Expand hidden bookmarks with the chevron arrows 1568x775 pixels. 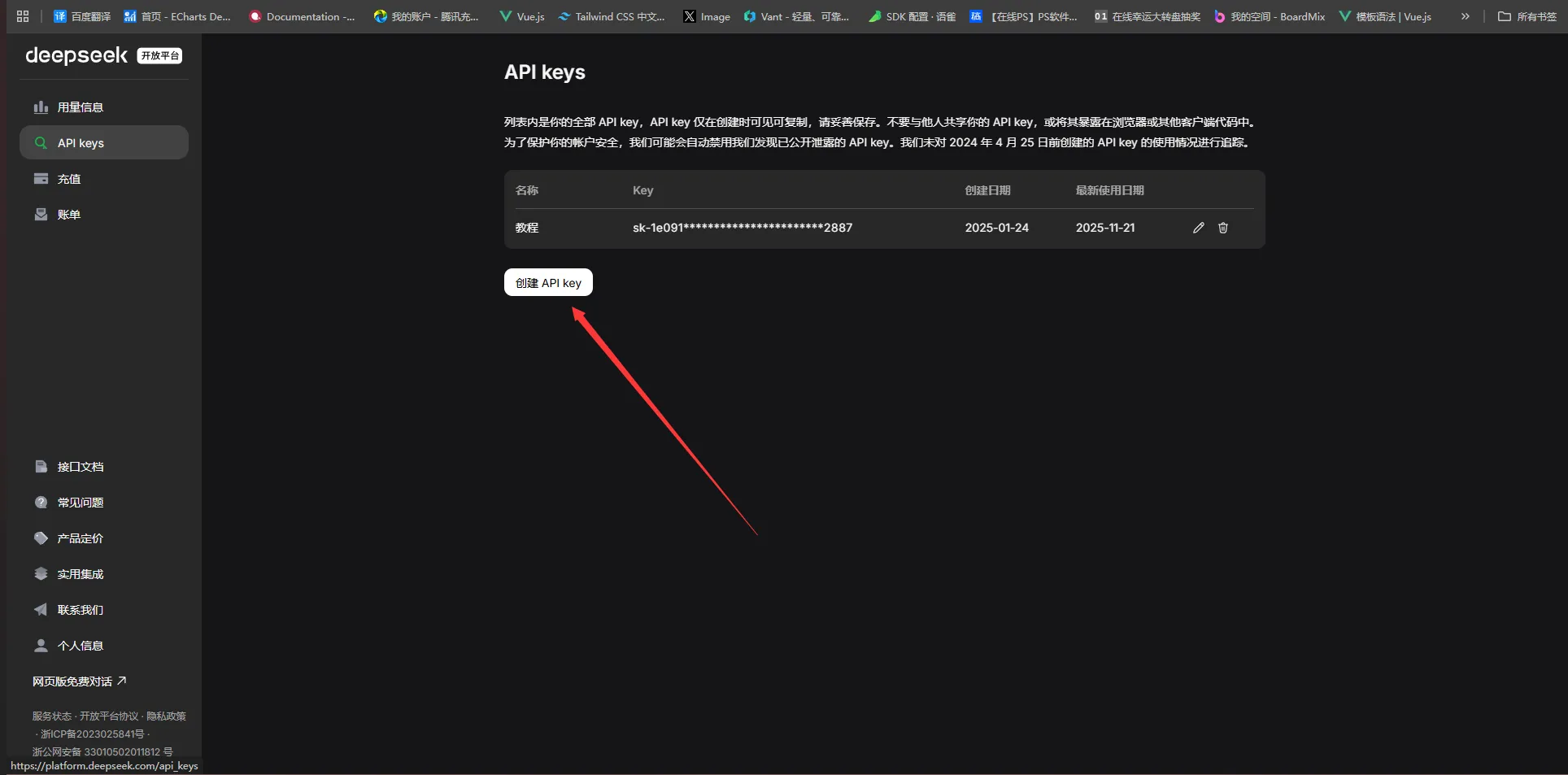tap(1464, 15)
